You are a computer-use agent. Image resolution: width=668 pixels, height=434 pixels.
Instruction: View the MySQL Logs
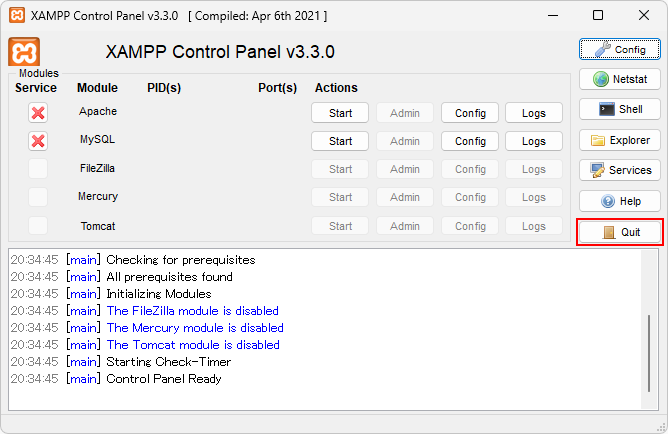tap(534, 141)
